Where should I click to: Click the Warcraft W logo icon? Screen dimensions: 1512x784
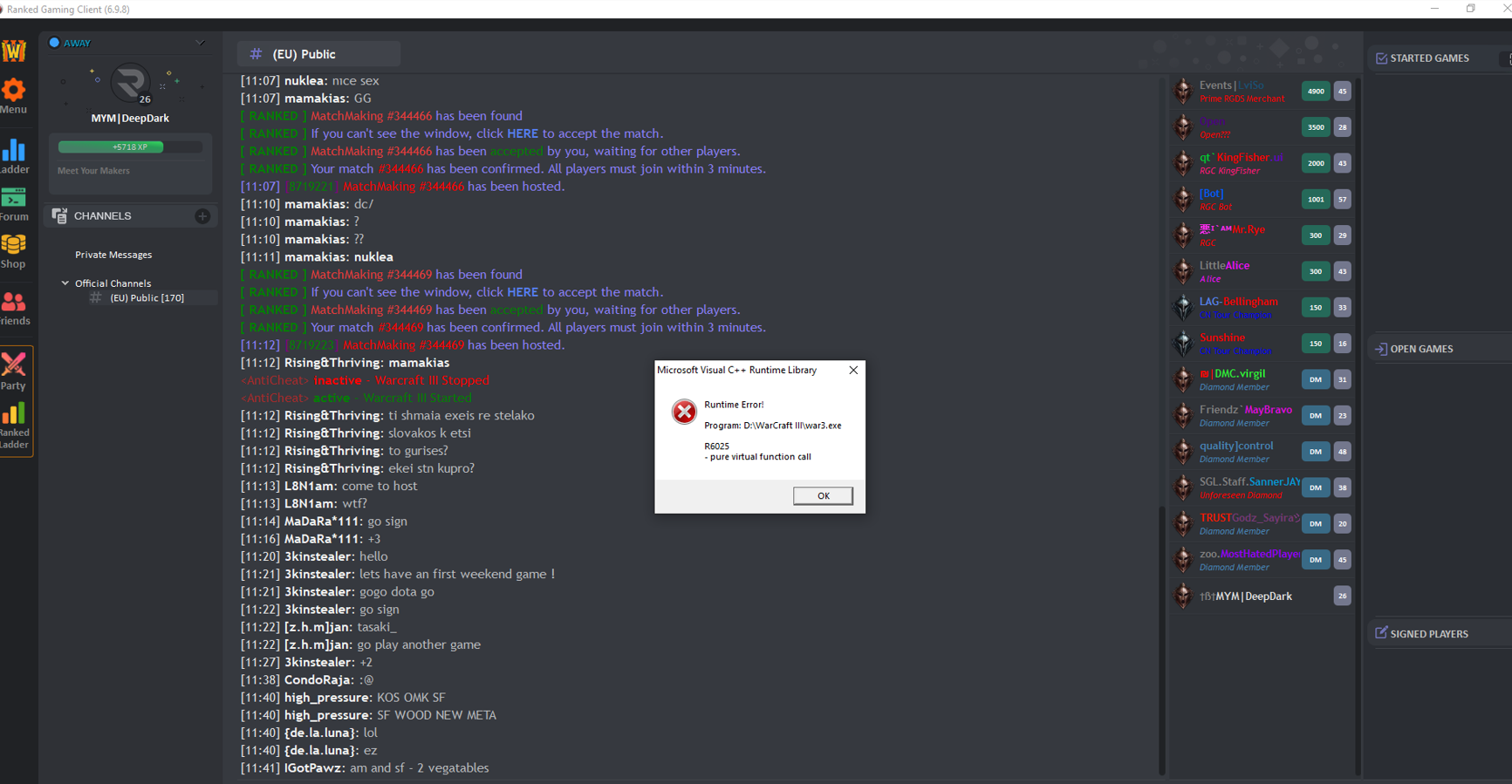(13, 51)
